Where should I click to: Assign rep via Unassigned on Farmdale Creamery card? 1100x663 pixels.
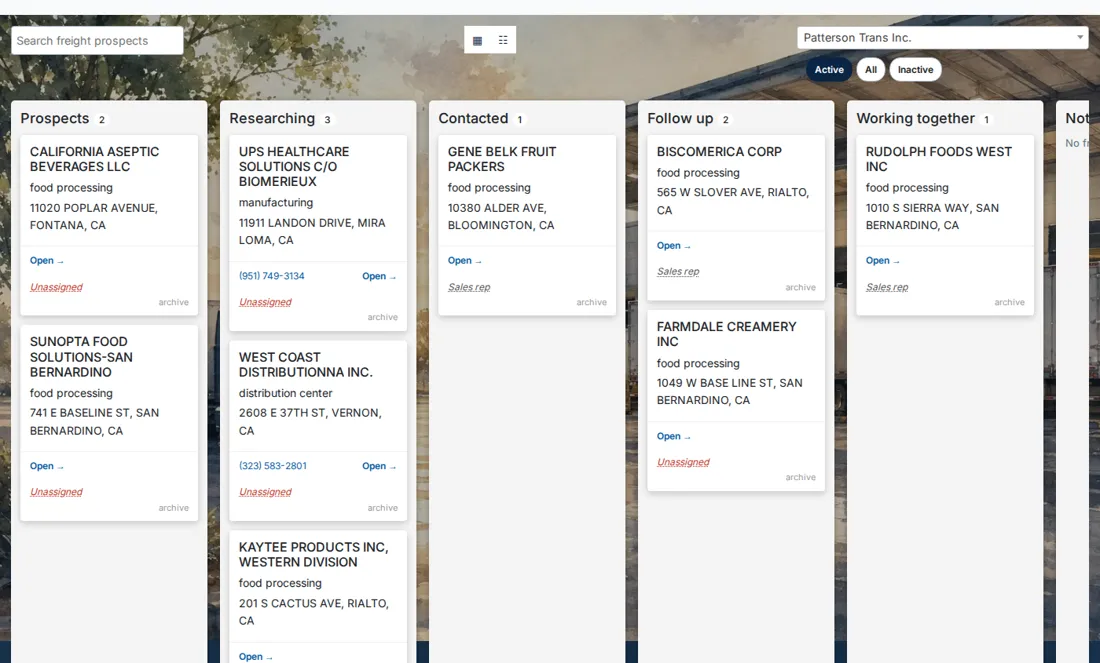pyautogui.click(x=683, y=462)
